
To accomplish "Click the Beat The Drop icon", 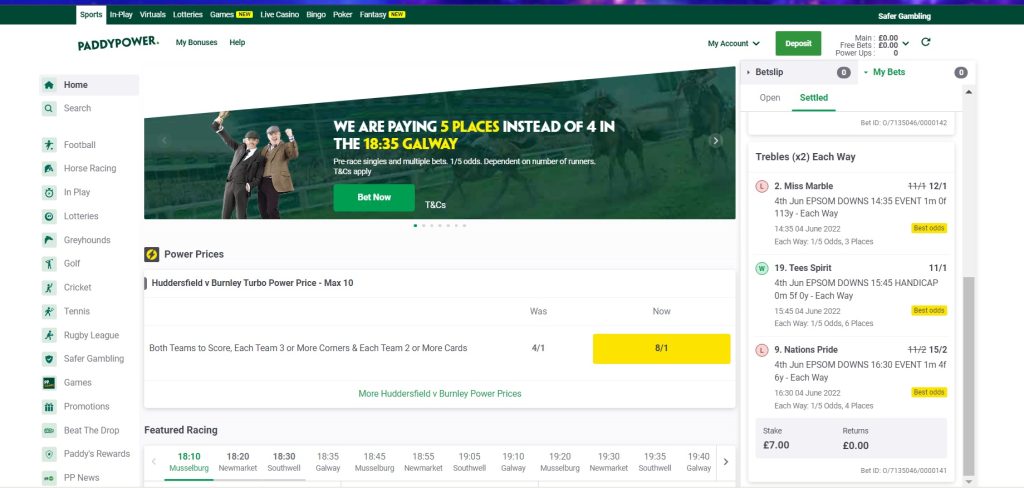I will point(49,431).
